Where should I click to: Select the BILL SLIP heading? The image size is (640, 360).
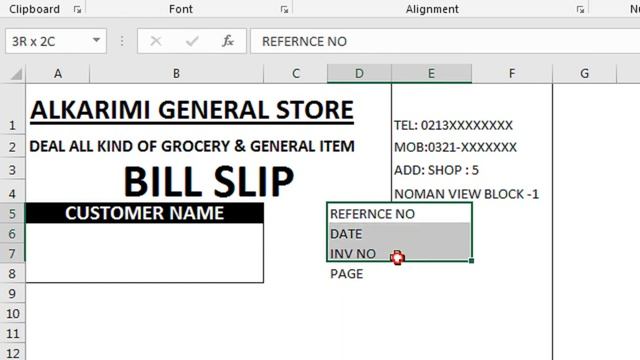coord(209,181)
